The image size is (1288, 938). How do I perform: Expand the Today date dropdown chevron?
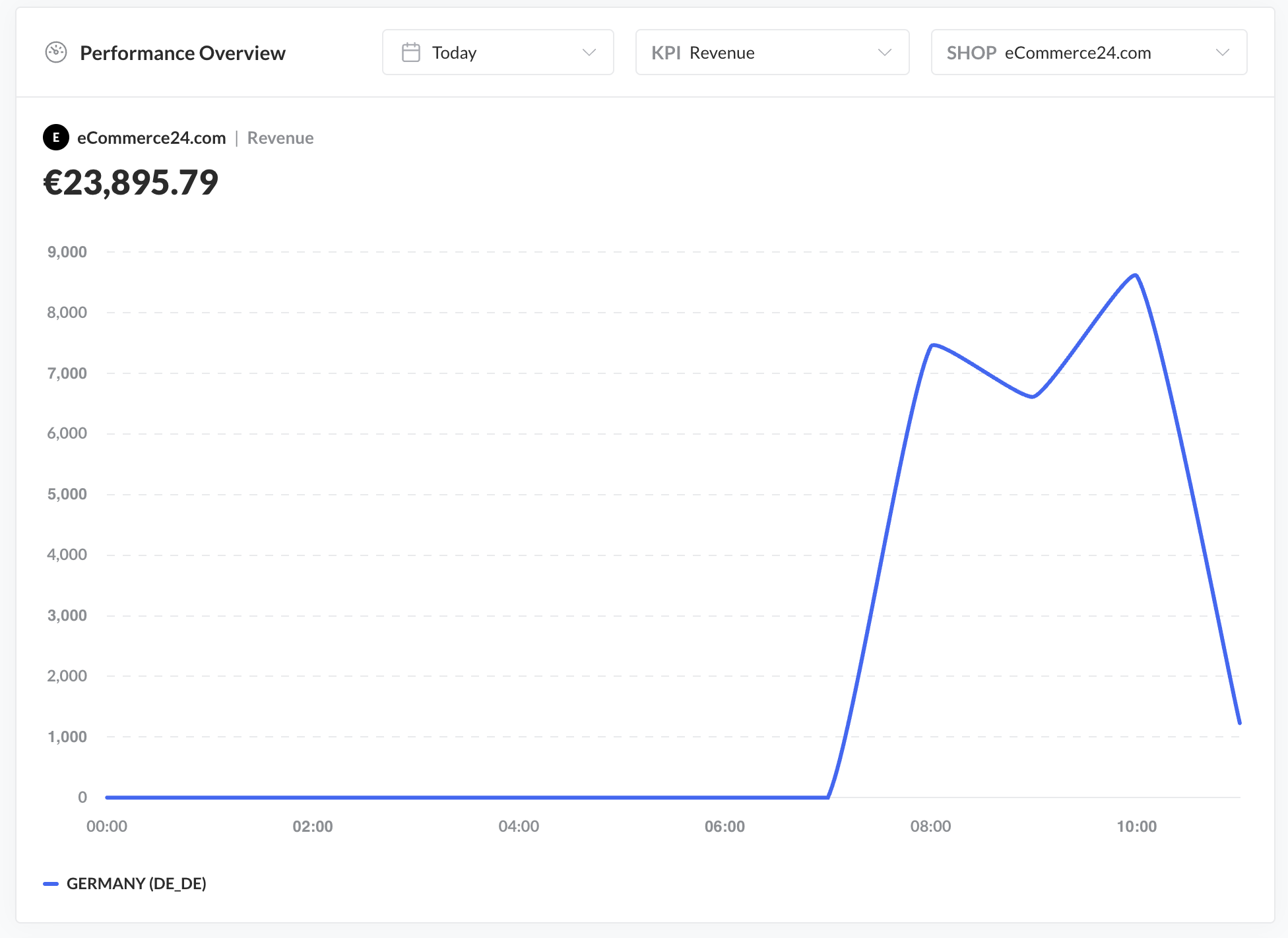(589, 52)
